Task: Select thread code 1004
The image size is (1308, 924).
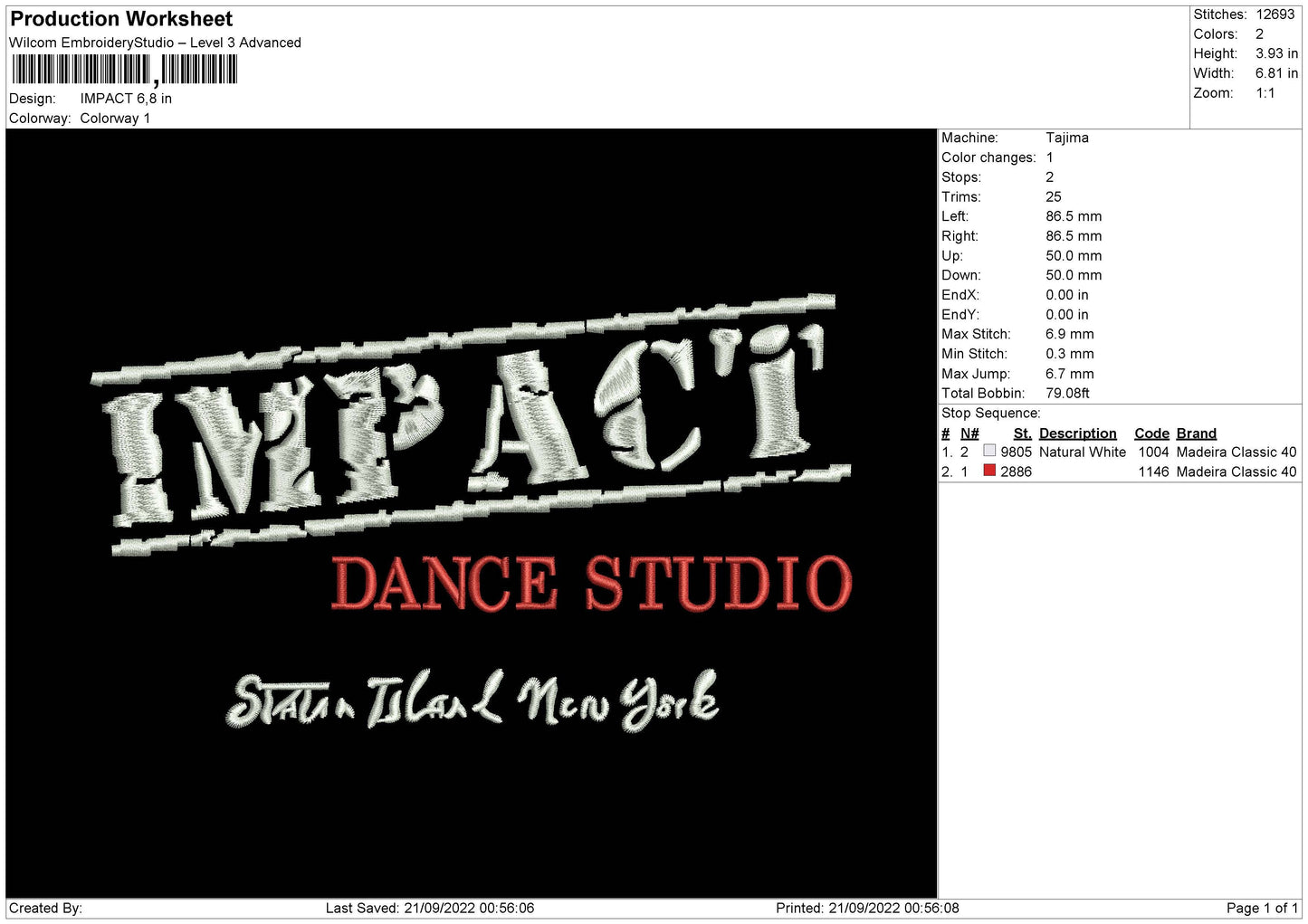Action: pyautogui.click(x=1154, y=452)
